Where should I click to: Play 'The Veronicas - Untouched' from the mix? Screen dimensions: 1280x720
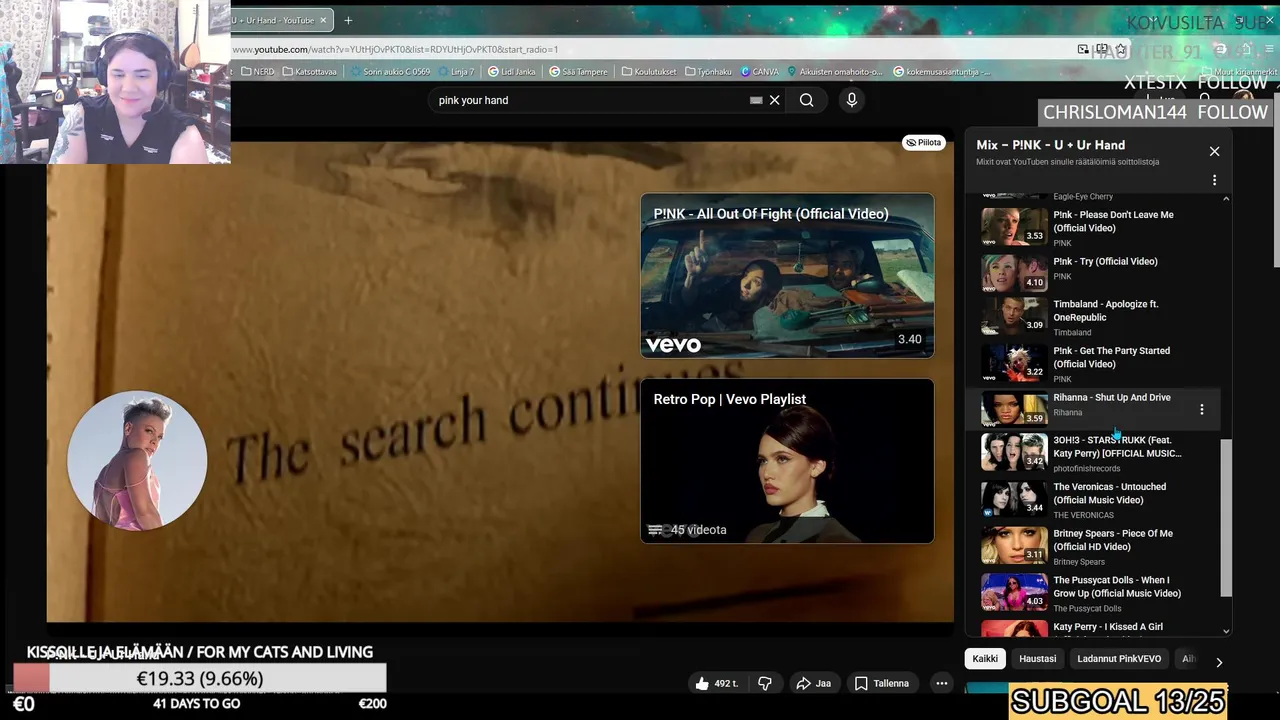(x=1100, y=498)
